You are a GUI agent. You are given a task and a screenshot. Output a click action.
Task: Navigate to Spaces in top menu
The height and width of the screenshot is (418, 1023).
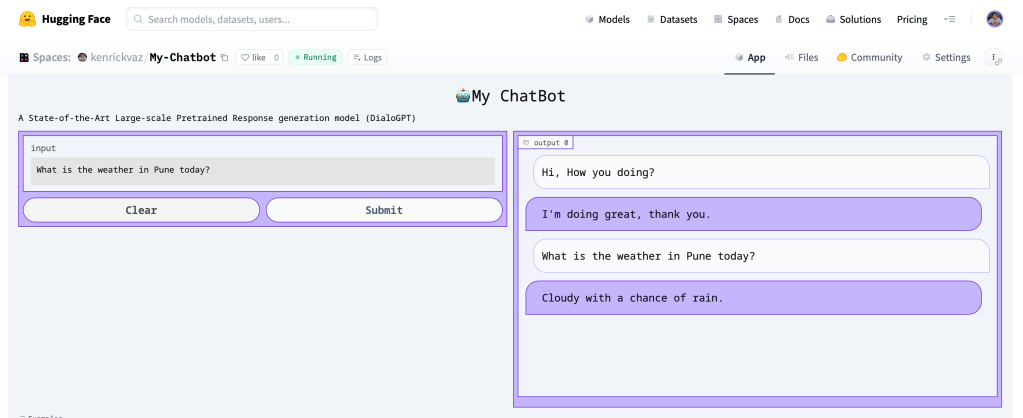(735, 19)
